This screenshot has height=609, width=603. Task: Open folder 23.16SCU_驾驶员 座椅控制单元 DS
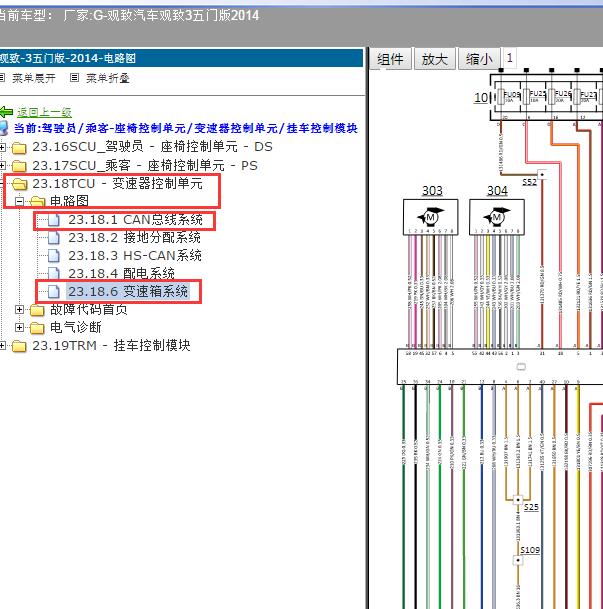152,147
